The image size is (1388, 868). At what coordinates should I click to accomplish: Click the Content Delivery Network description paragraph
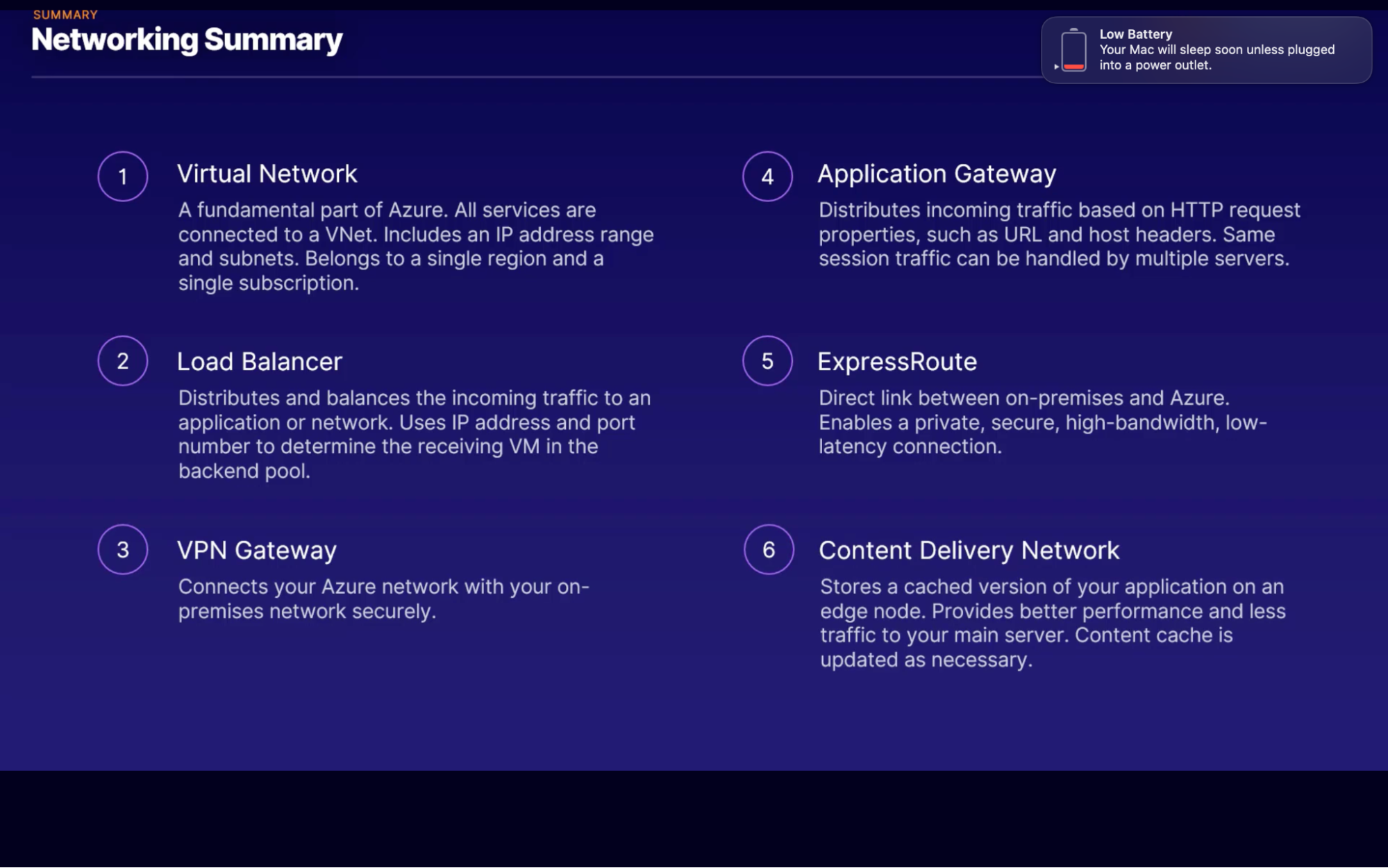coord(1053,623)
